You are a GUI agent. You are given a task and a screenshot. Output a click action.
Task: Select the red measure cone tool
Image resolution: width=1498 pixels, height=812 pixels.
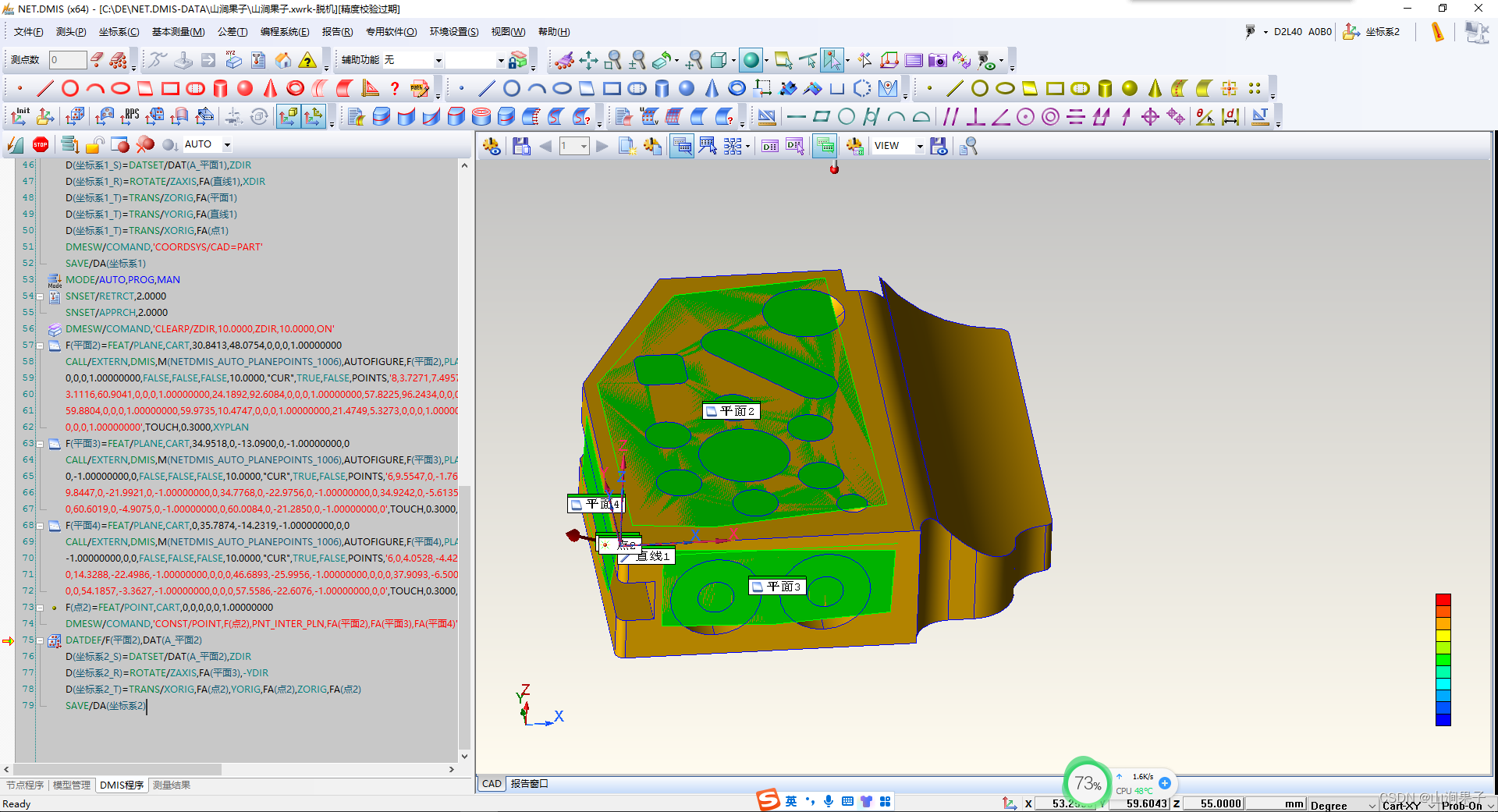coord(270,88)
